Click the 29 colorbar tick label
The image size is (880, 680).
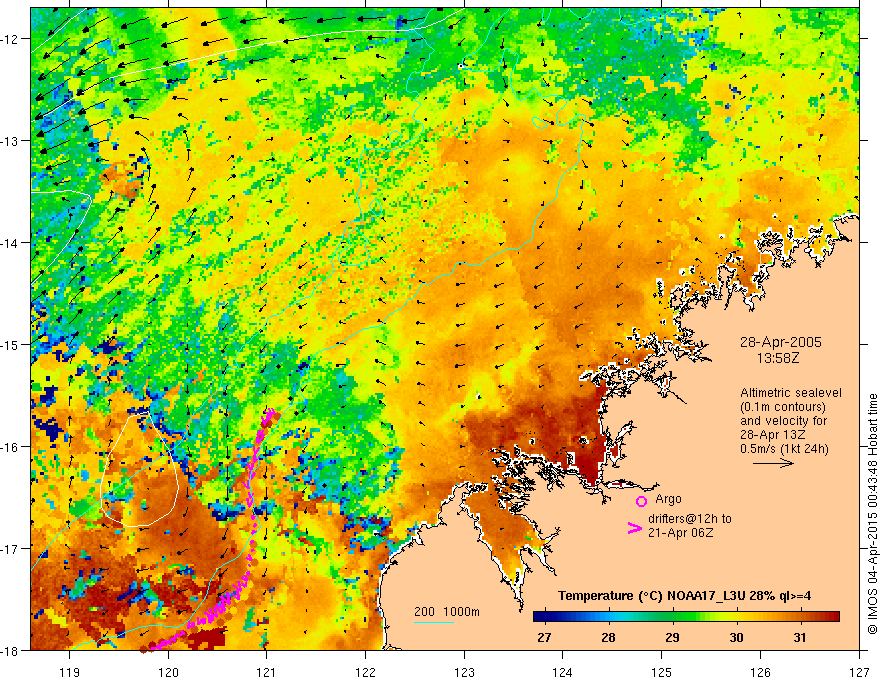click(x=672, y=637)
